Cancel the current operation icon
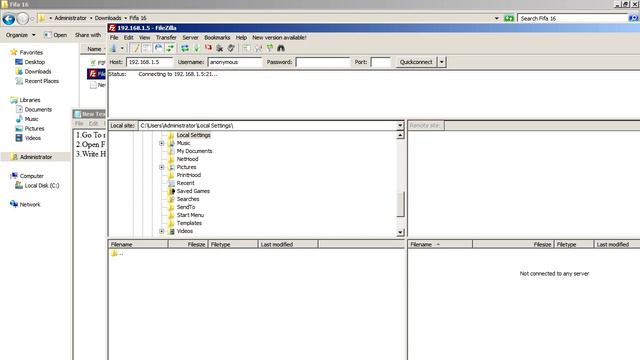The width and height of the screenshot is (640, 360). click(208, 48)
